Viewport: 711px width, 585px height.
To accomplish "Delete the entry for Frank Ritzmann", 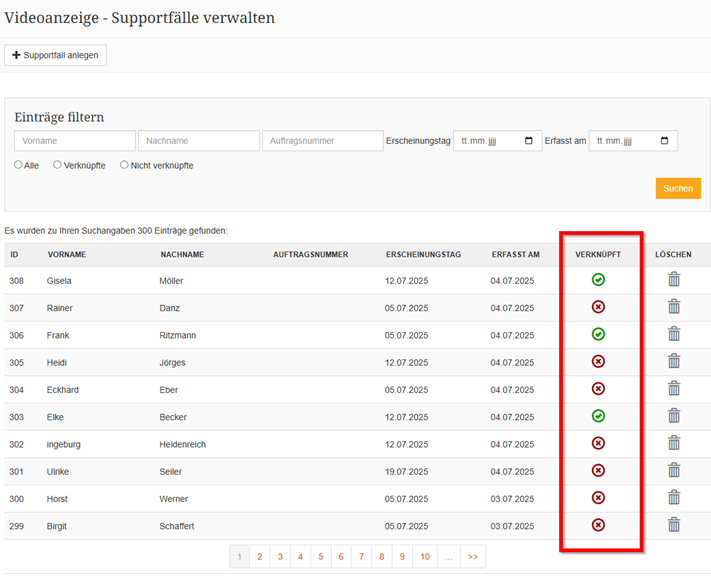I will [x=674, y=334].
